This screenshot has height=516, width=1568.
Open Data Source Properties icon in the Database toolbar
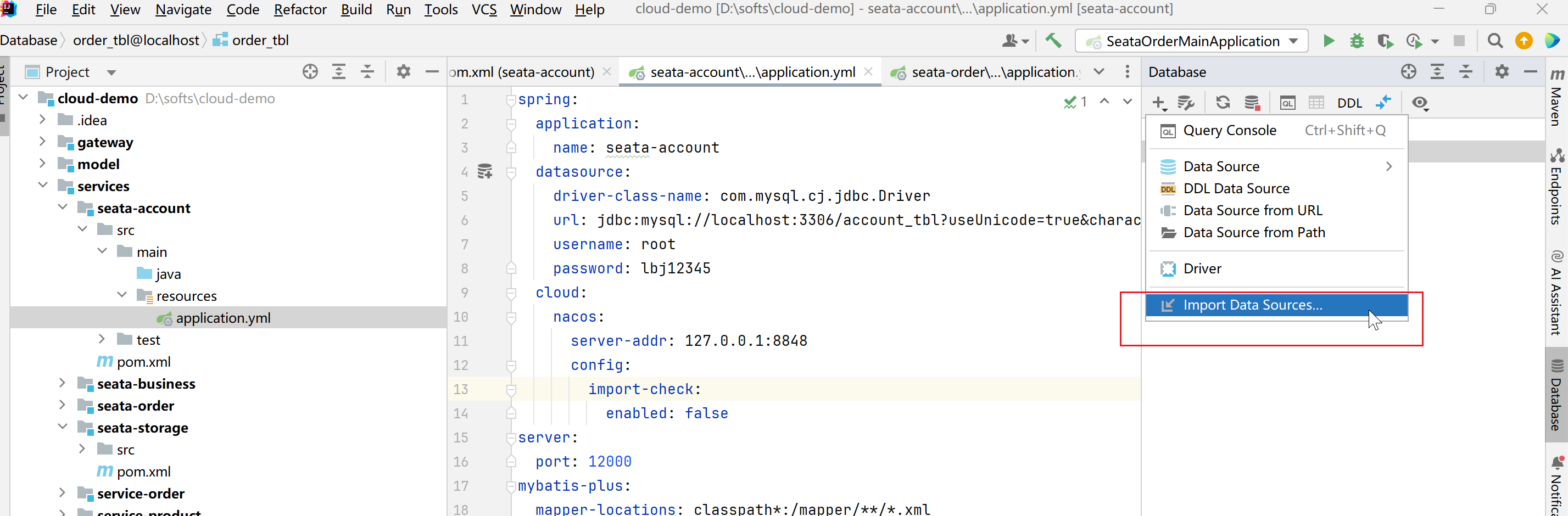1186,103
